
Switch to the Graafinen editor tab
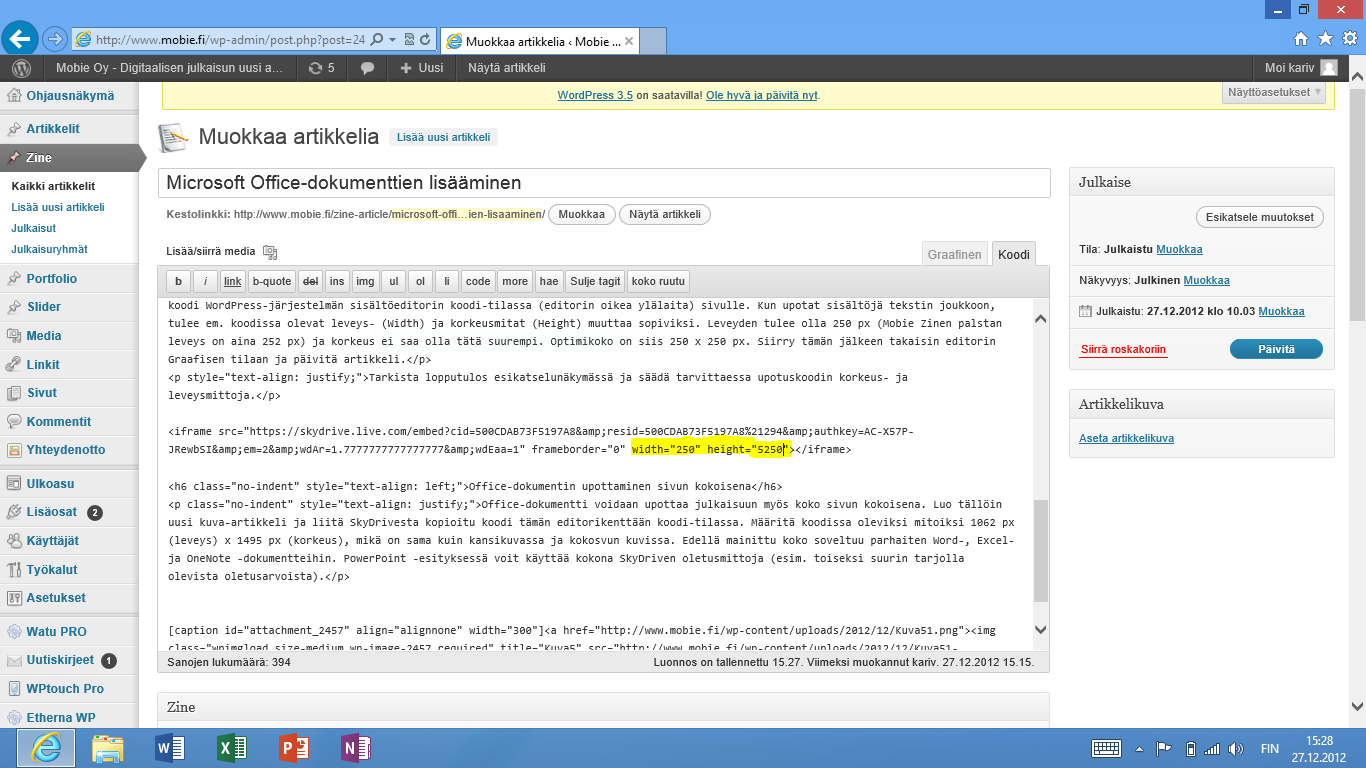(954, 255)
